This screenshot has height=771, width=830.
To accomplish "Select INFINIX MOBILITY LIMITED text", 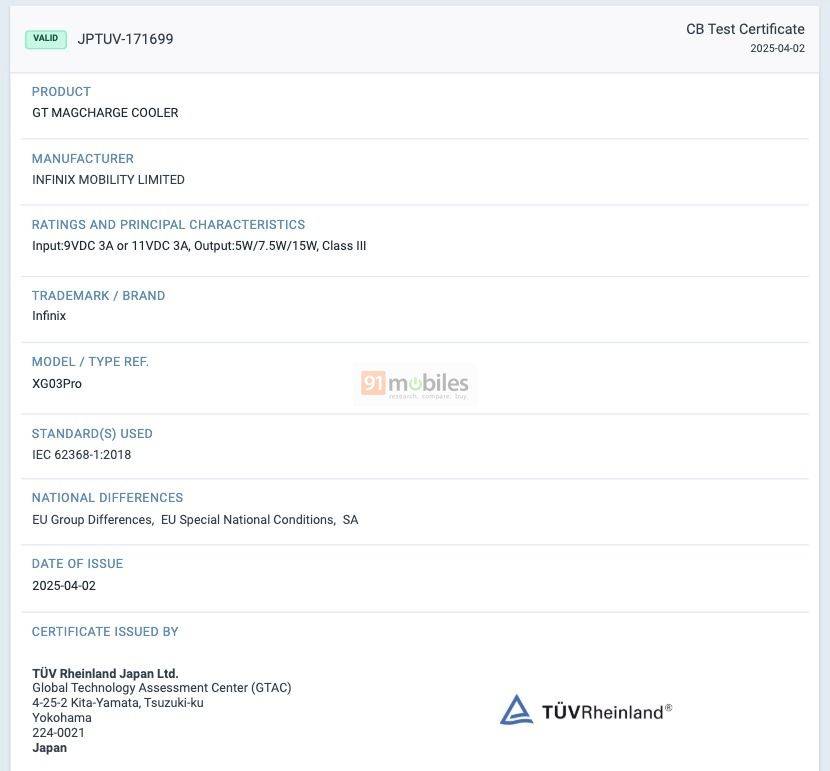I will tap(109, 180).
